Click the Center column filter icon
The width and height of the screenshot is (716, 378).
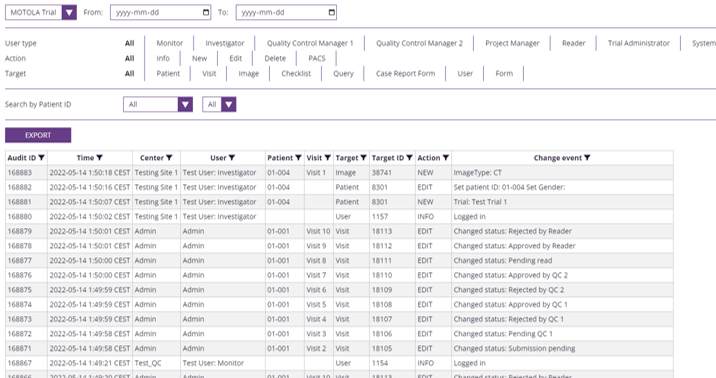169,158
